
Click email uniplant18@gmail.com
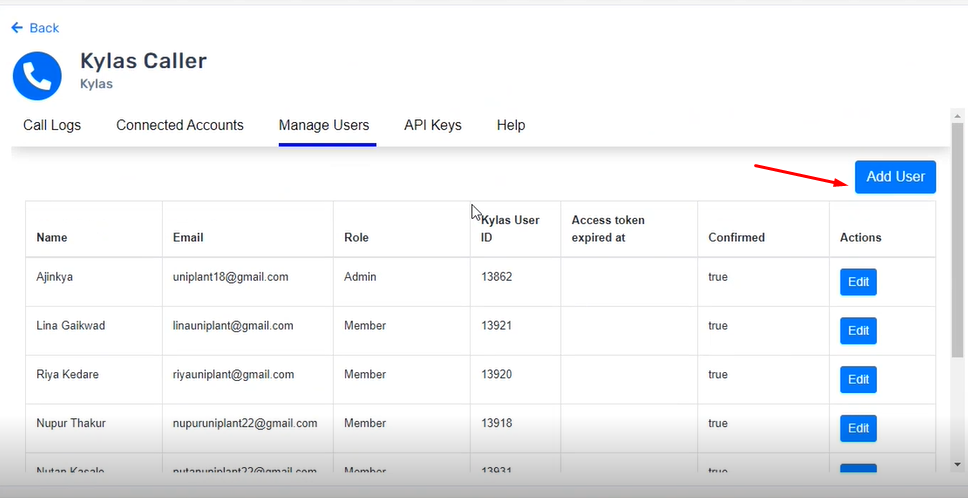(x=230, y=277)
